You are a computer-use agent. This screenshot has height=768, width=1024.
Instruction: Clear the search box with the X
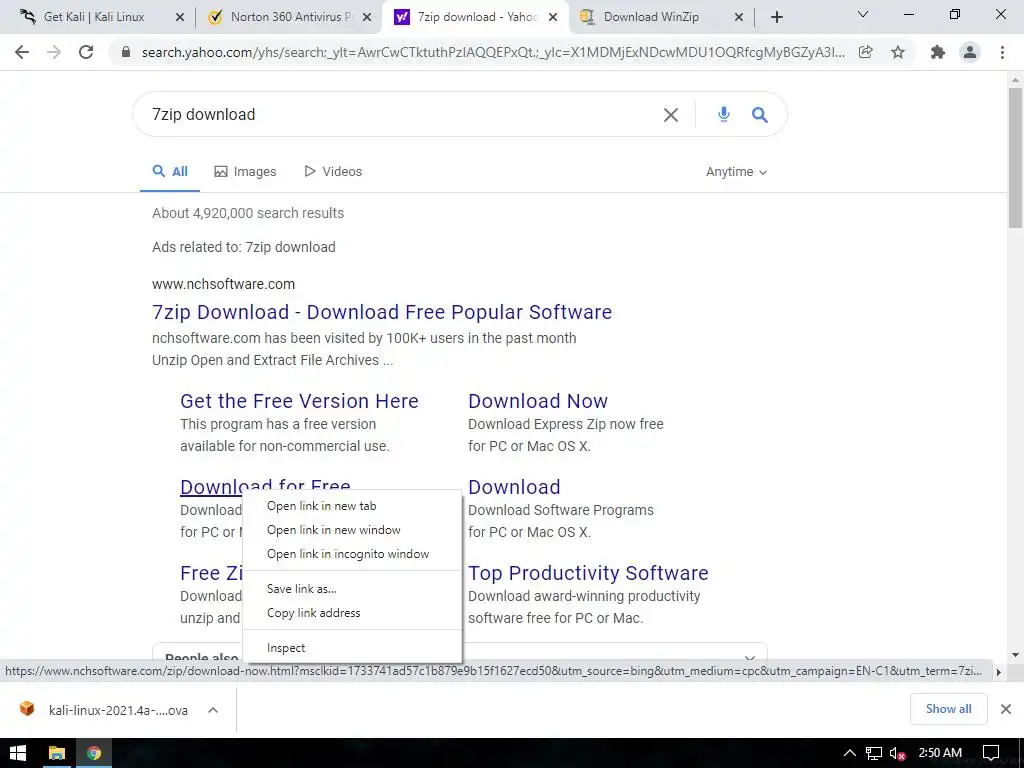[x=671, y=115]
